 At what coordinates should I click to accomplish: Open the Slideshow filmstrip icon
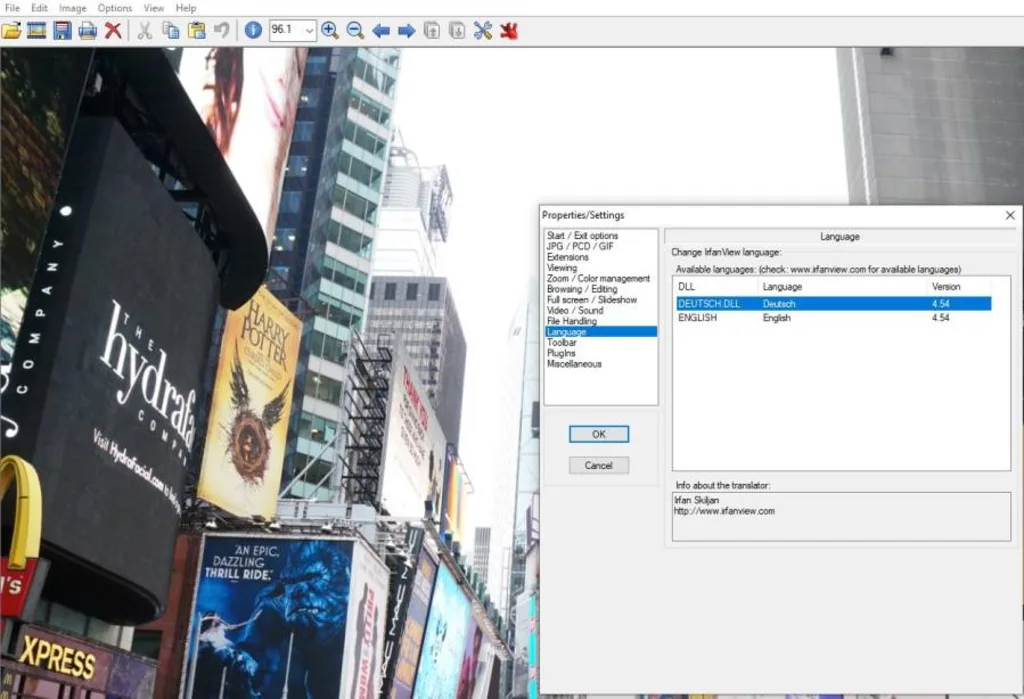[x=37, y=31]
